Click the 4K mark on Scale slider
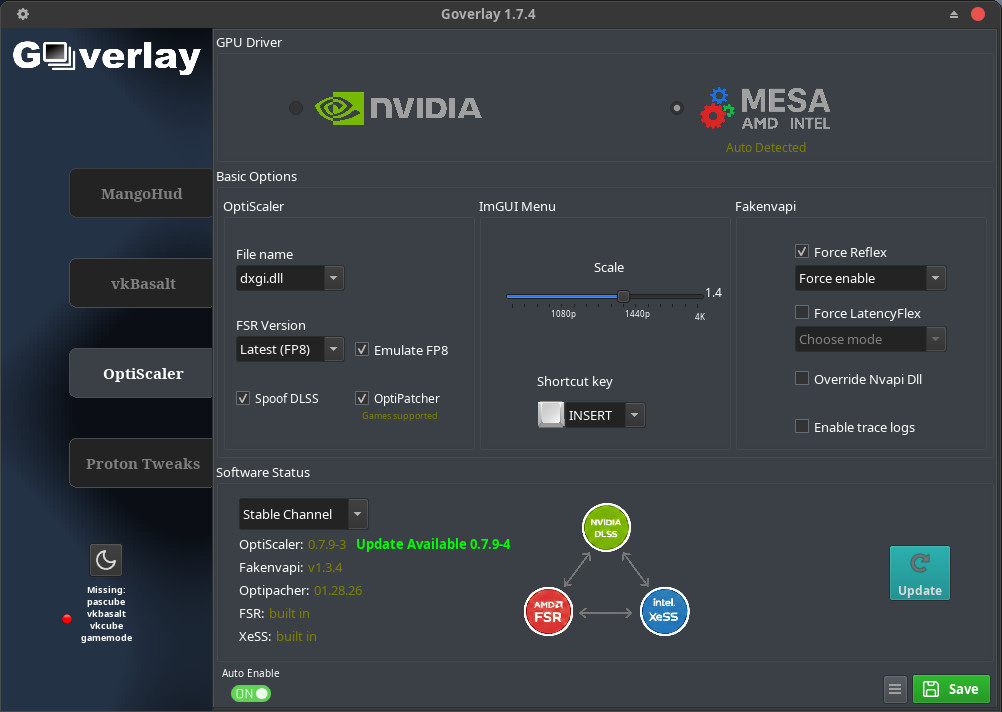 coord(700,316)
